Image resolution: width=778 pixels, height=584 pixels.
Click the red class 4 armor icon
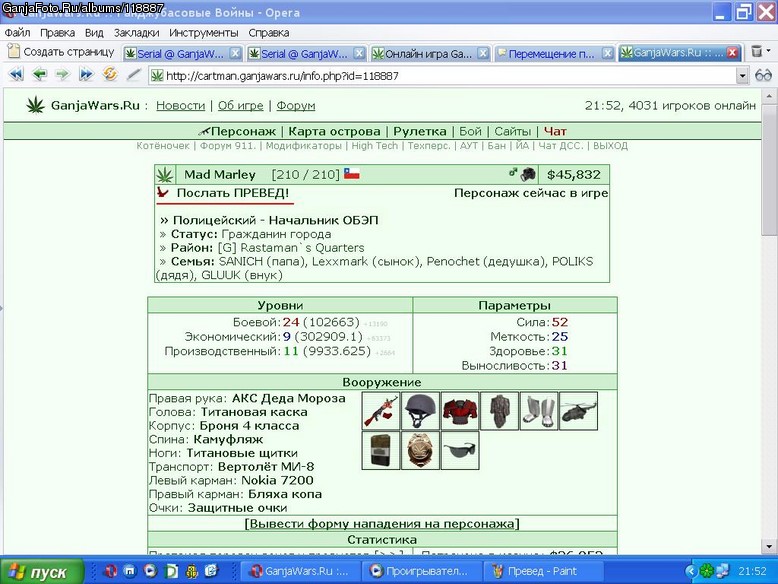tap(460, 411)
